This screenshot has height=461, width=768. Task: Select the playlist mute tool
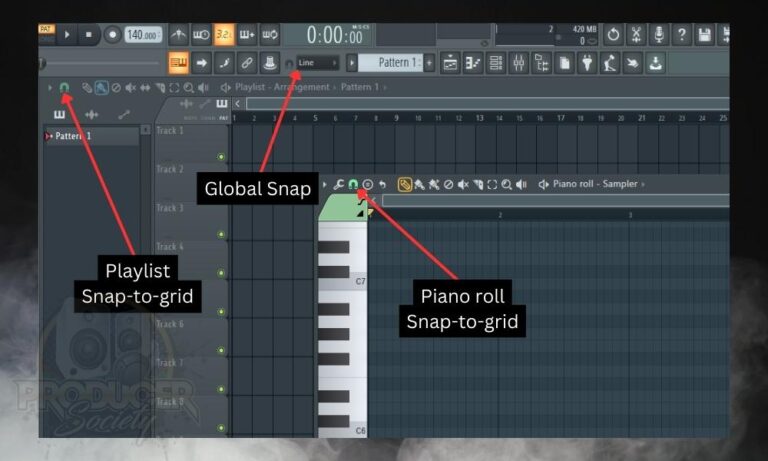point(130,88)
